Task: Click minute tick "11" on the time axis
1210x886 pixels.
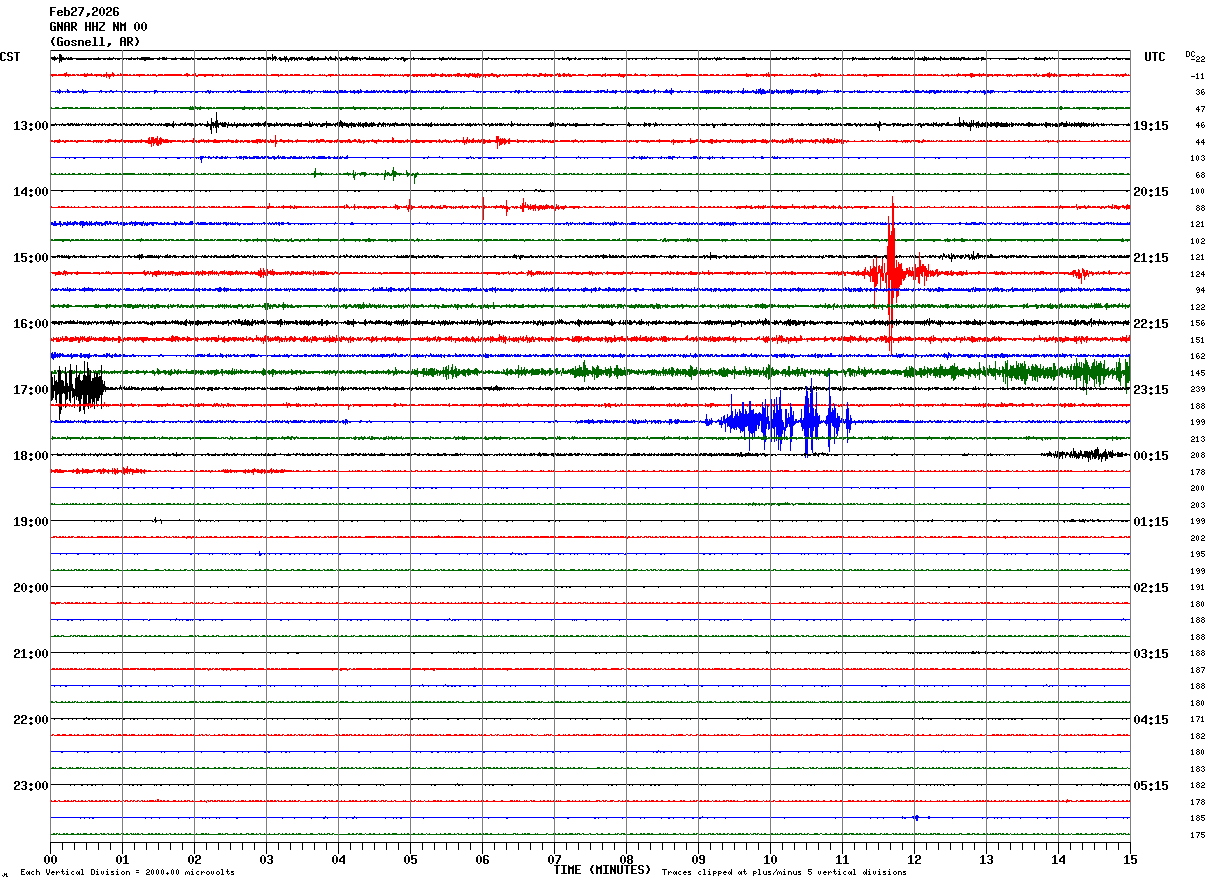Action: 842,859
